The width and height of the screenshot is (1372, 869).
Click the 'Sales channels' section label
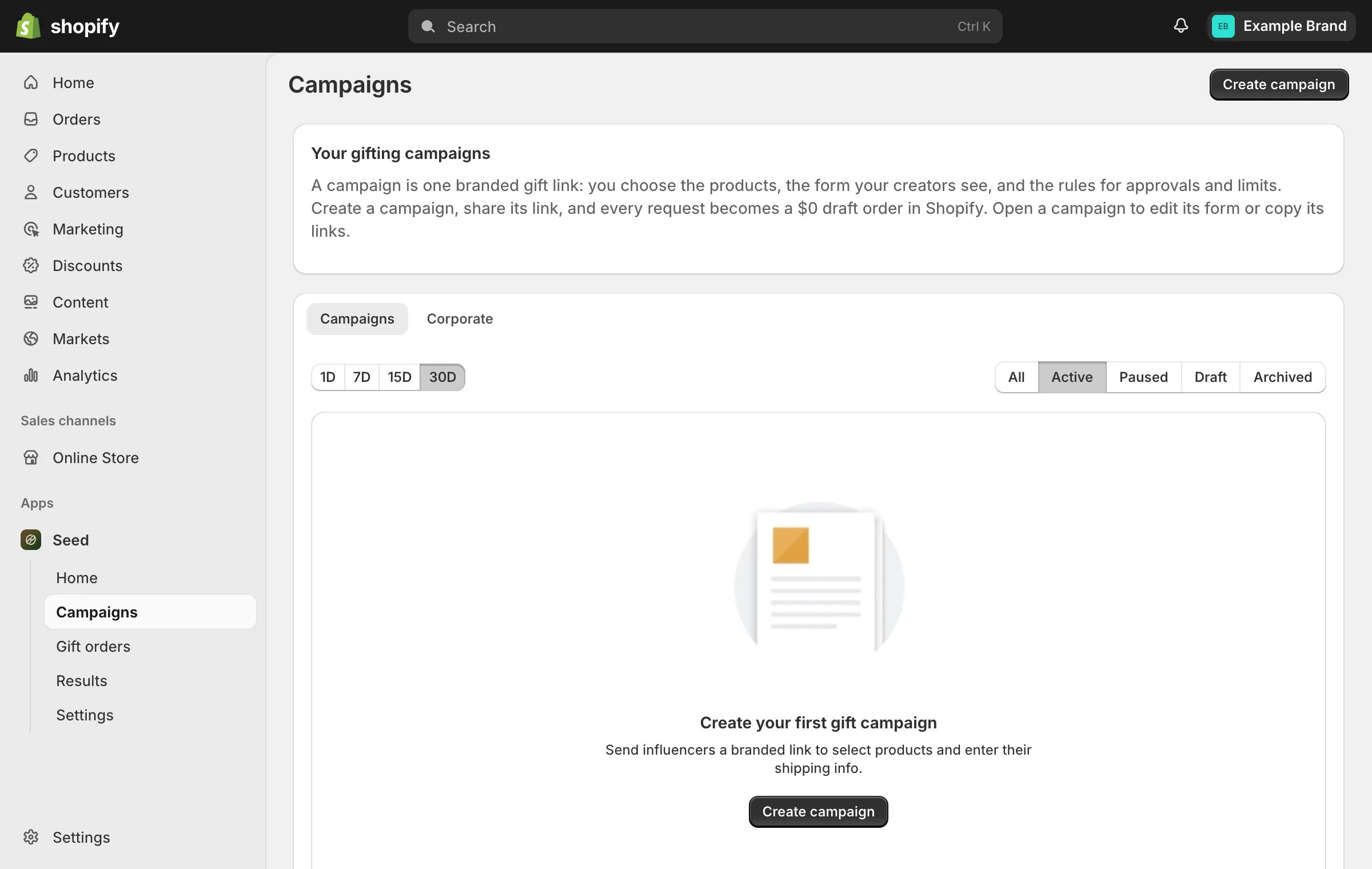pyautogui.click(x=68, y=421)
